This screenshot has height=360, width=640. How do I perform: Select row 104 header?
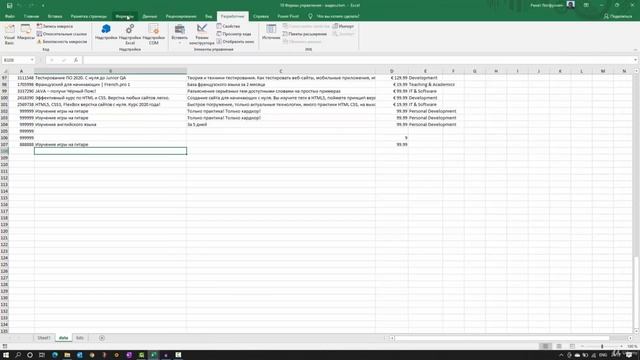[4, 124]
